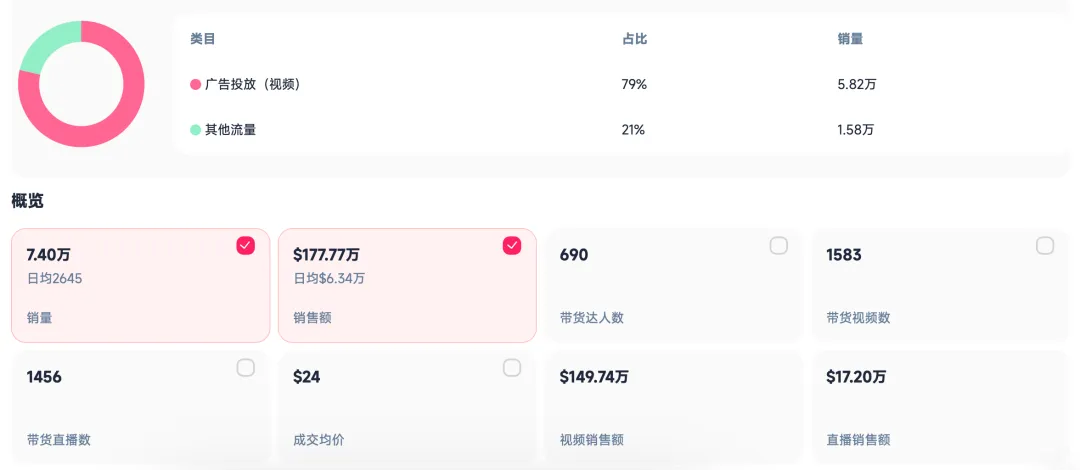Click the 7.40万 sales volume figure

pos(48,255)
